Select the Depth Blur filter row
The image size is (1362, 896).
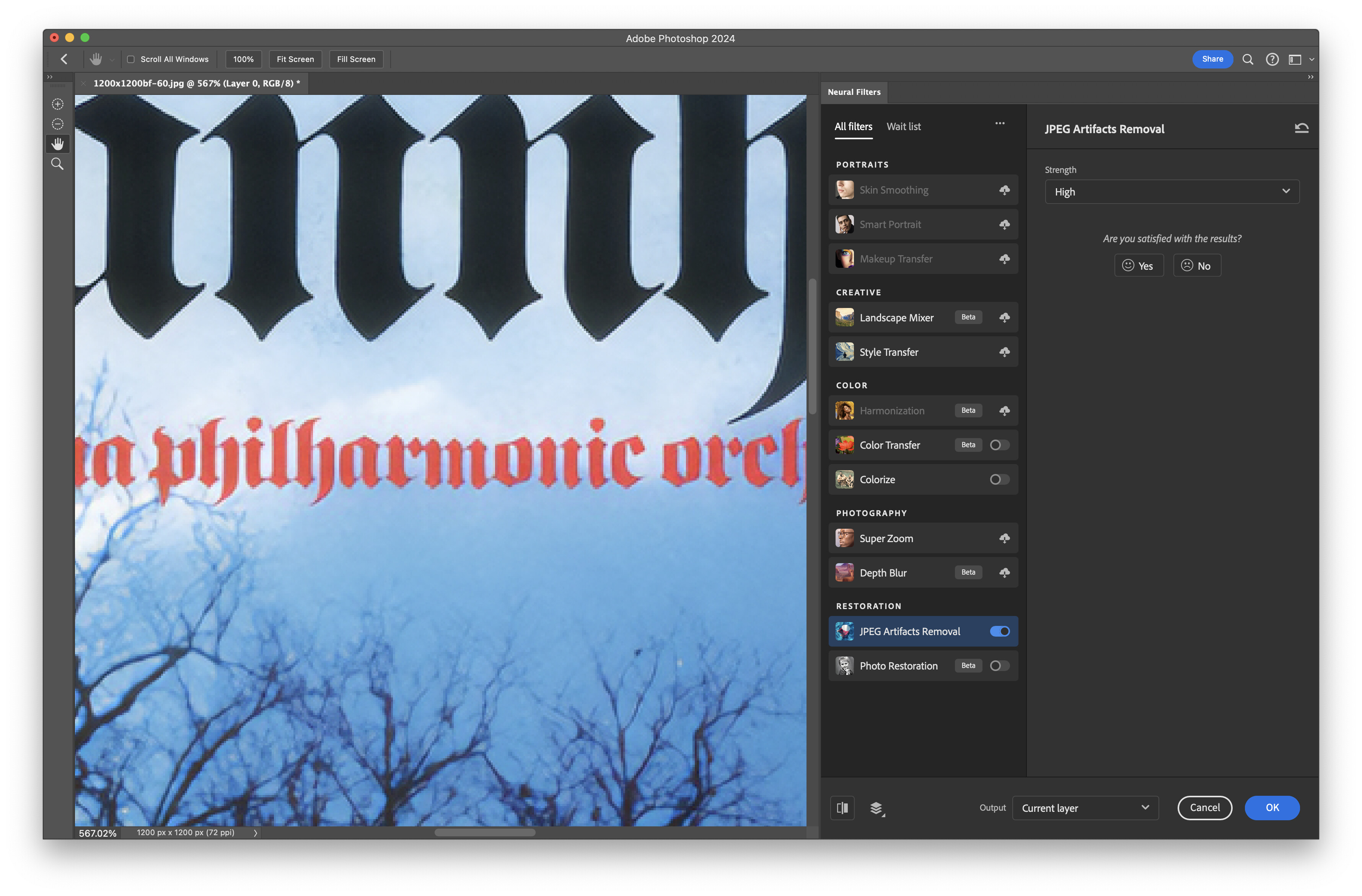pos(922,573)
